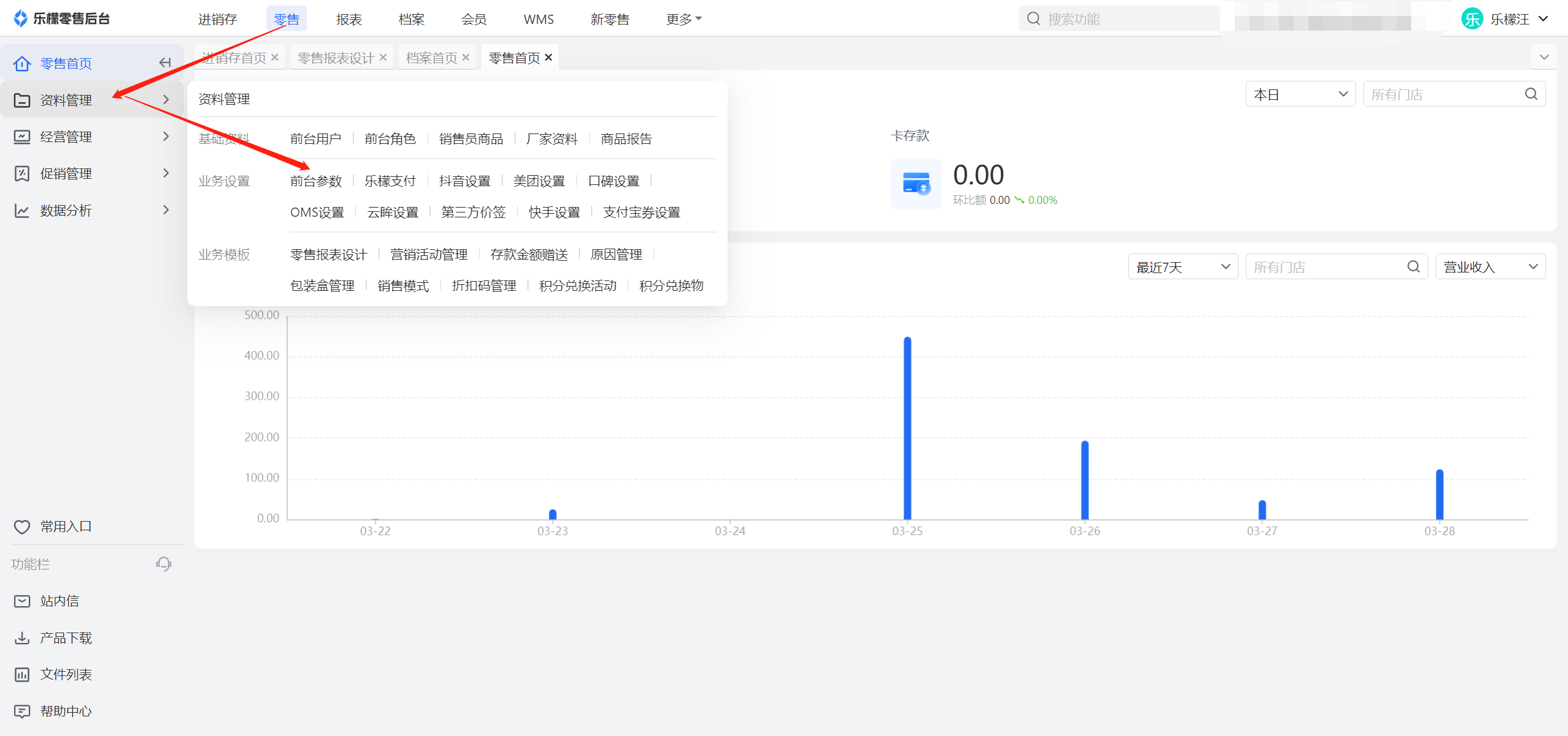
Task: Click the 经营管理 monitor icon
Action: pyautogui.click(x=22, y=137)
